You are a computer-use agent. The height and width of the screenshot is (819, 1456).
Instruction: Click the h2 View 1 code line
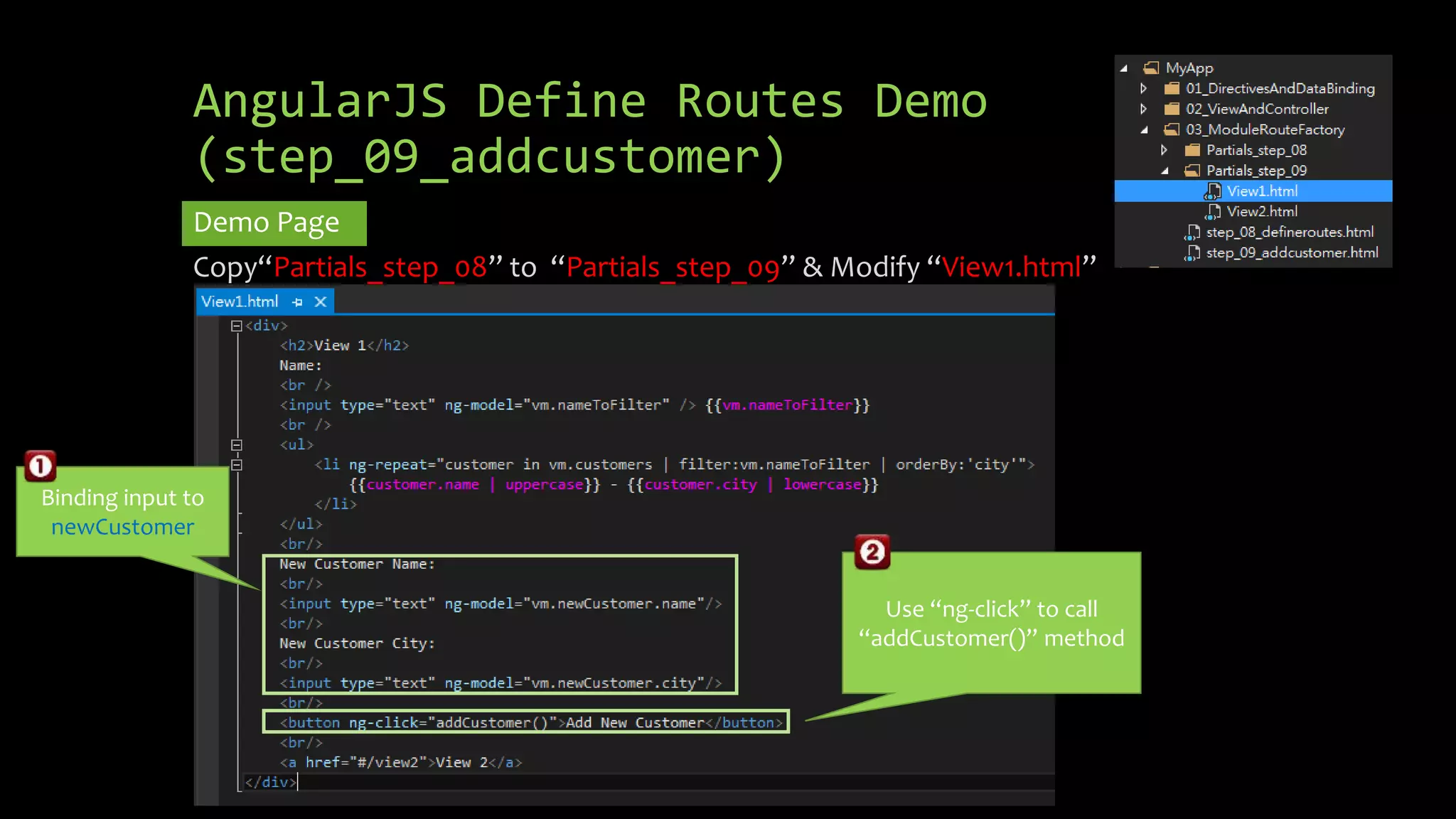344,346
